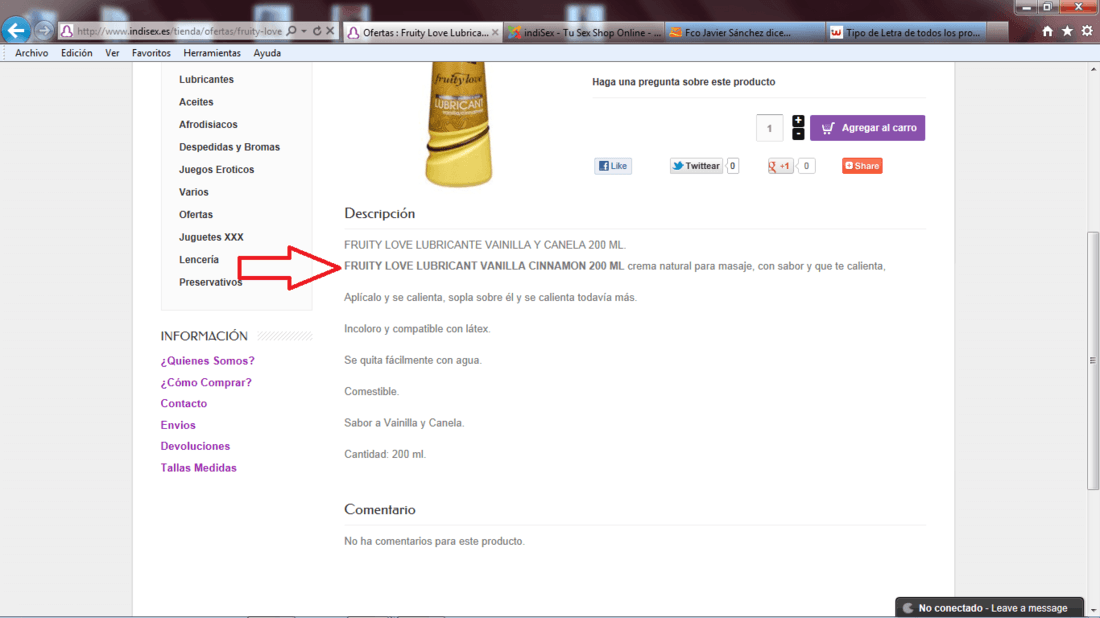Open ¿Cómo Comprar? info link

coord(206,382)
